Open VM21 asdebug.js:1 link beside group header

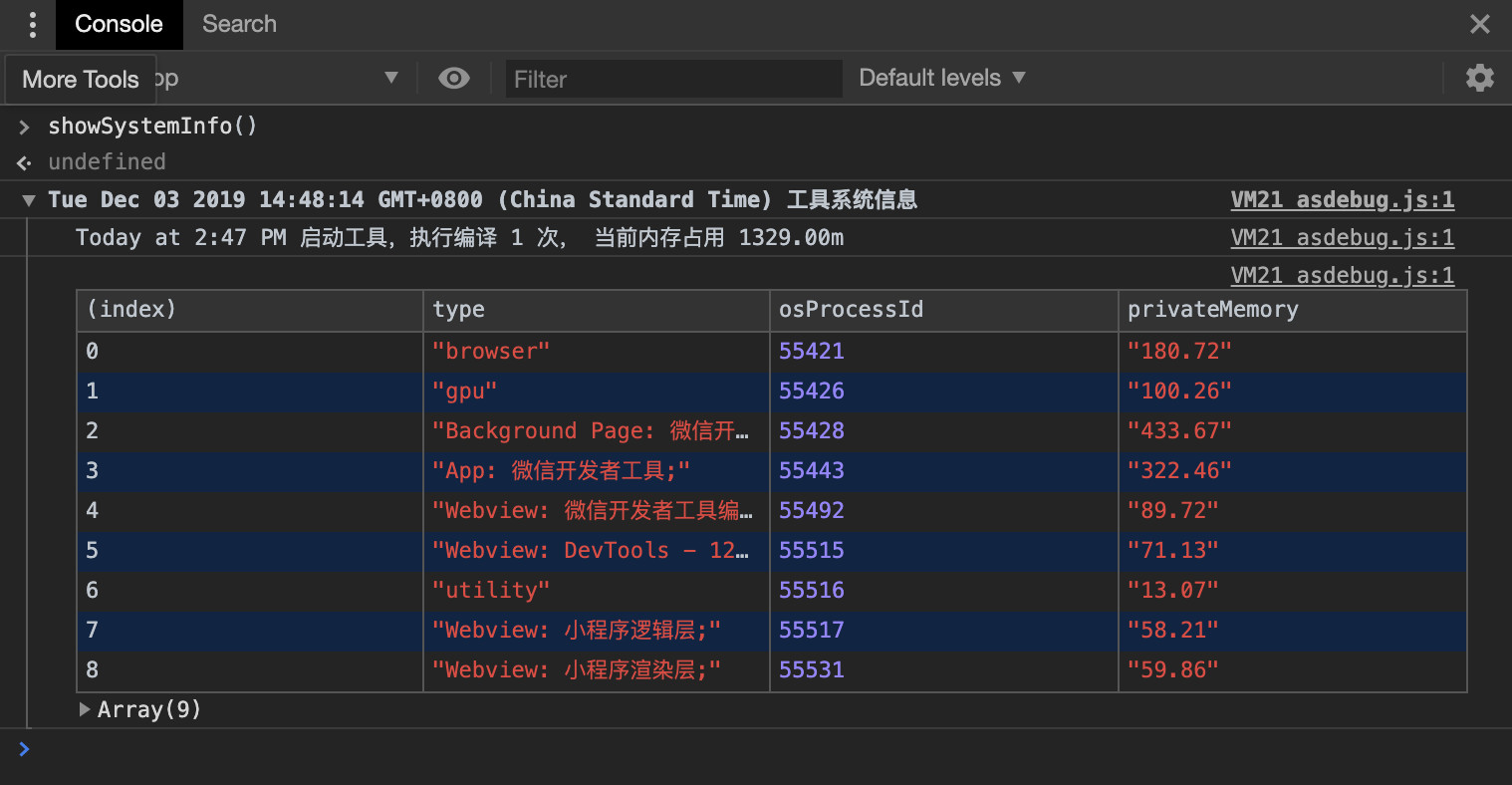(1342, 199)
